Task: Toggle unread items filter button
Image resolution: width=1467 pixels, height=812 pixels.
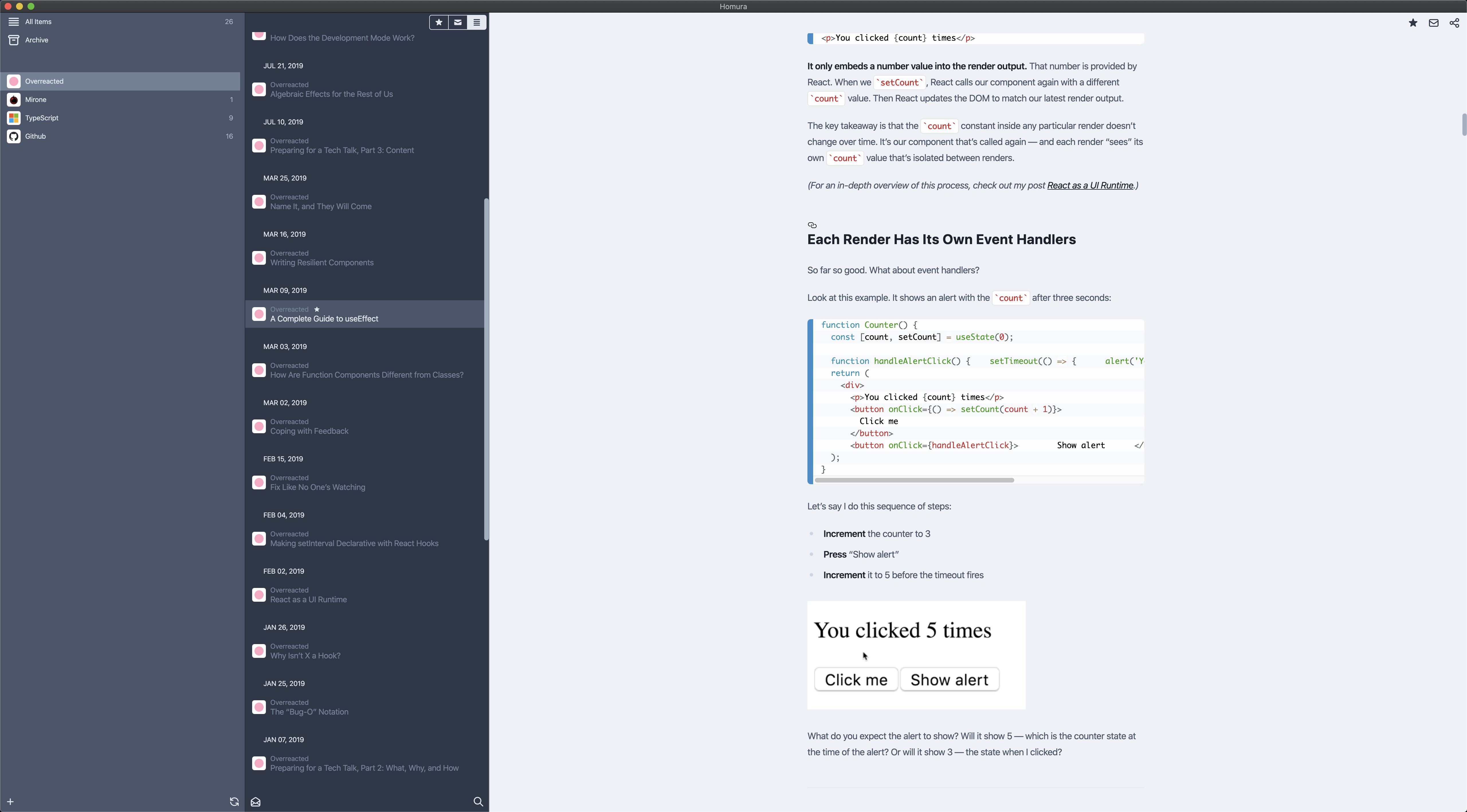Action: pyautogui.click(x=458, y=22)
